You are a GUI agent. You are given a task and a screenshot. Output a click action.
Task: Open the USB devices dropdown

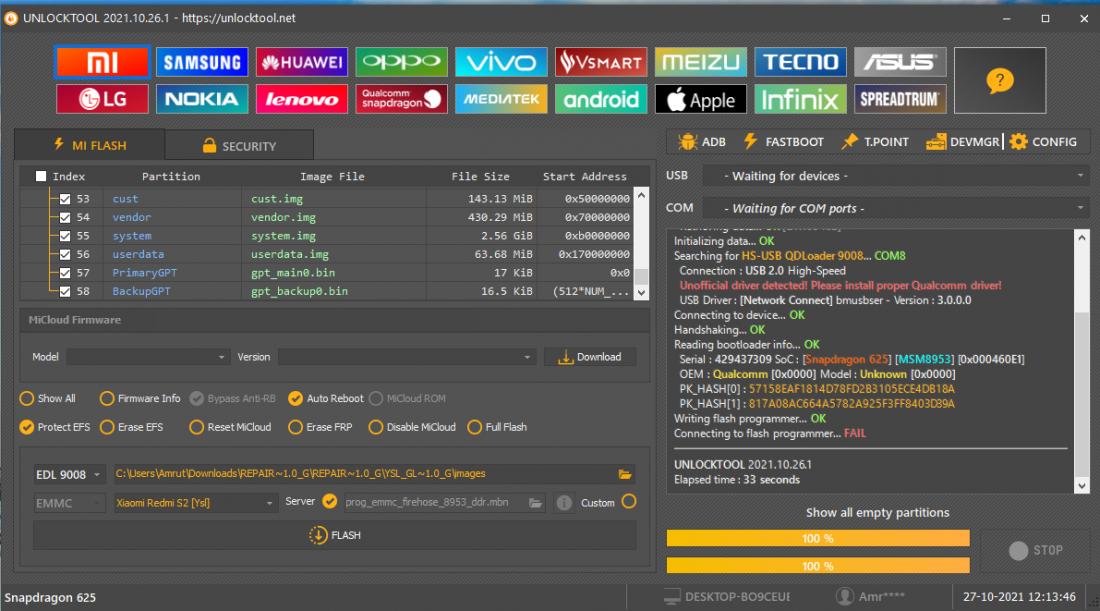(x=896, y=176)
